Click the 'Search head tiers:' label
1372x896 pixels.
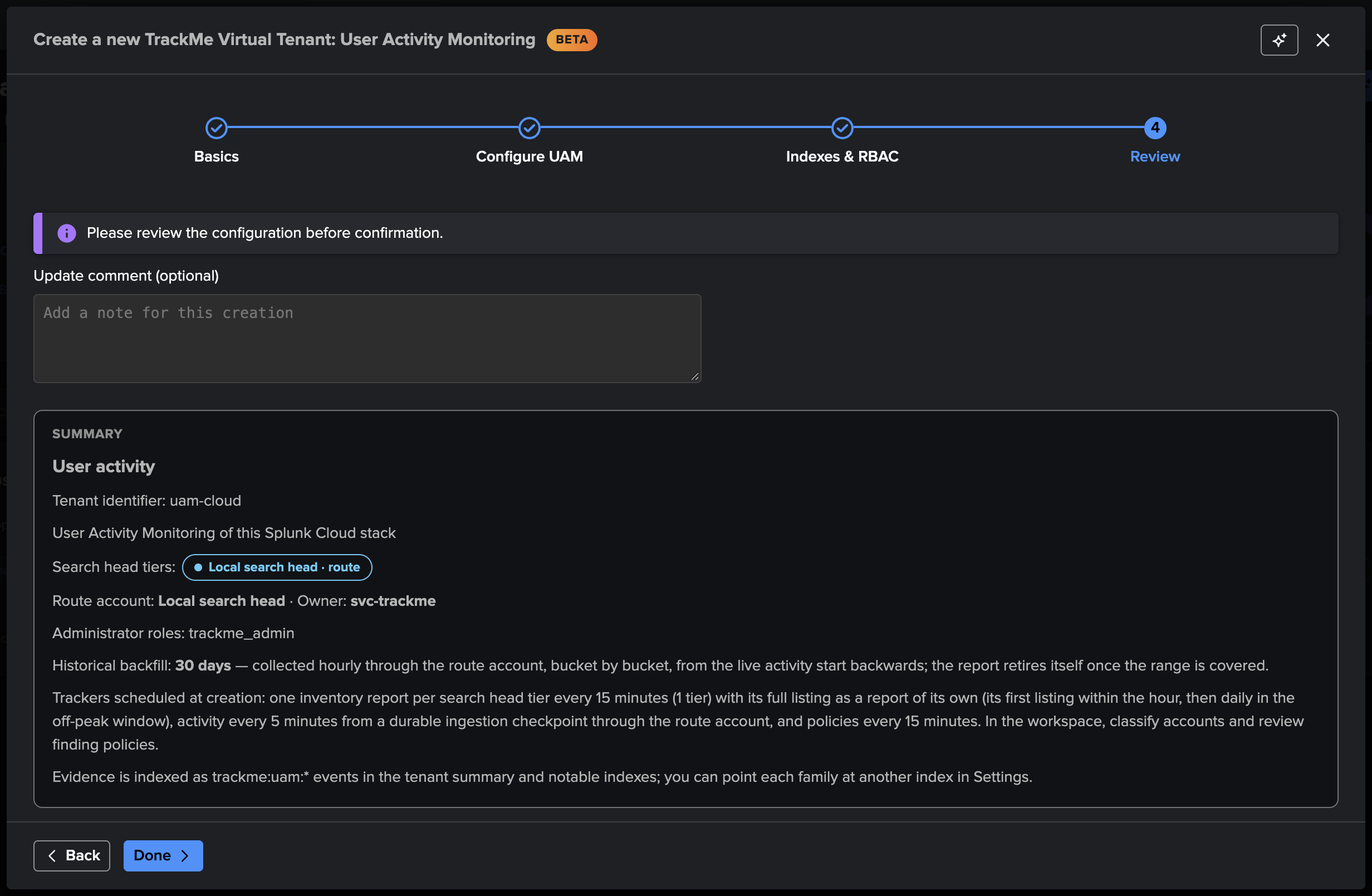(114, 567)
